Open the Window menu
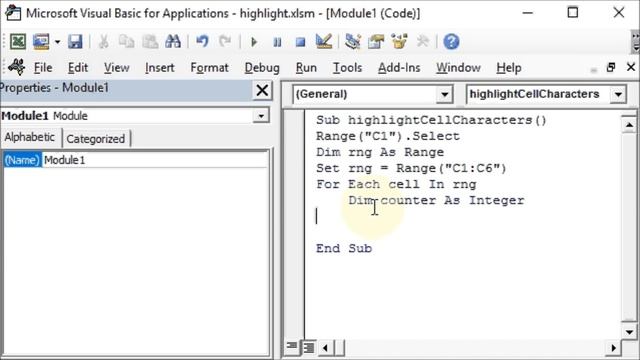Viewport: 640px width, 360px height. [458, 68]
